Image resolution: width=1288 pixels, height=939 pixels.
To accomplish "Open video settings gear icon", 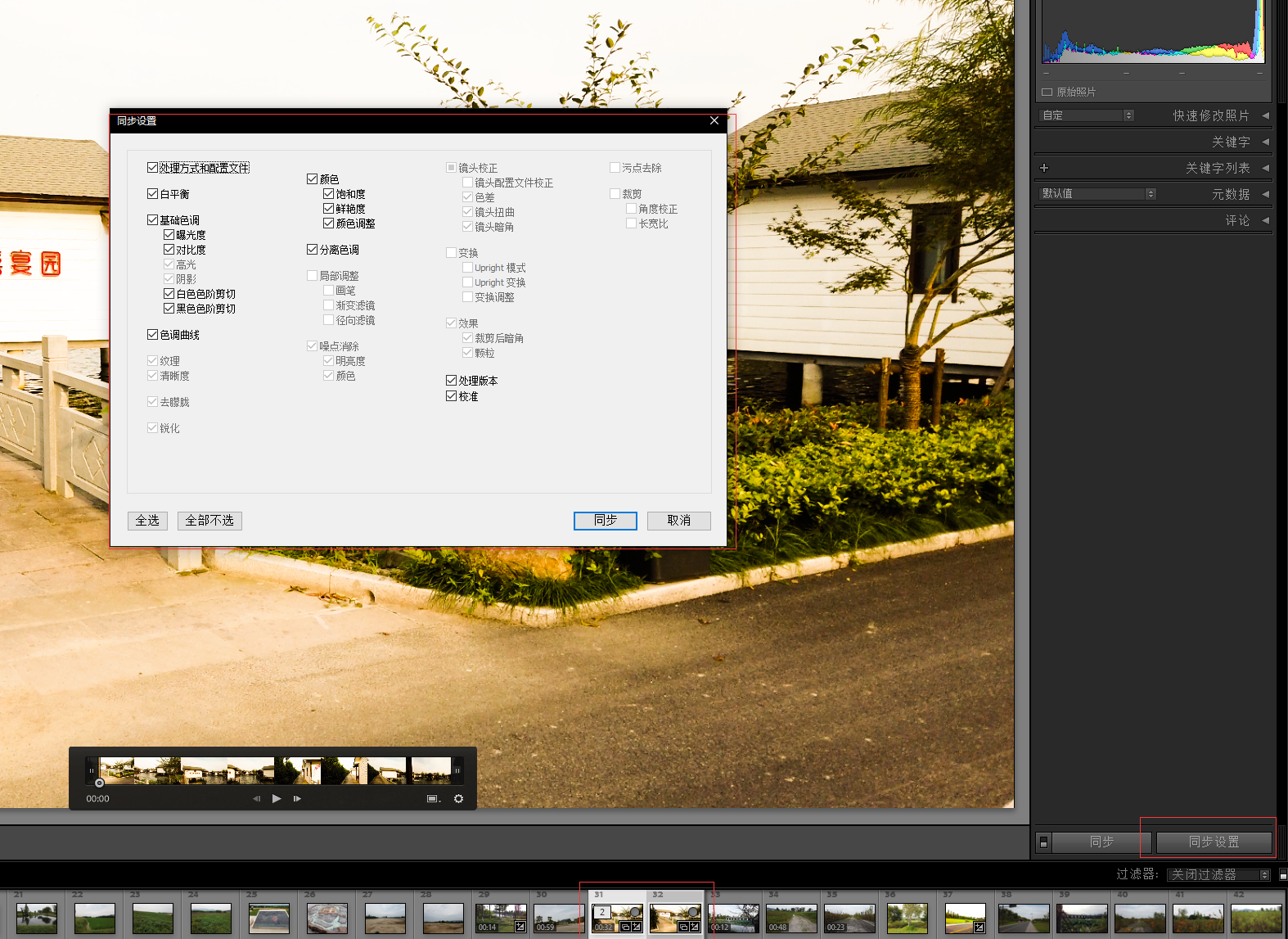I will (458, 798).
